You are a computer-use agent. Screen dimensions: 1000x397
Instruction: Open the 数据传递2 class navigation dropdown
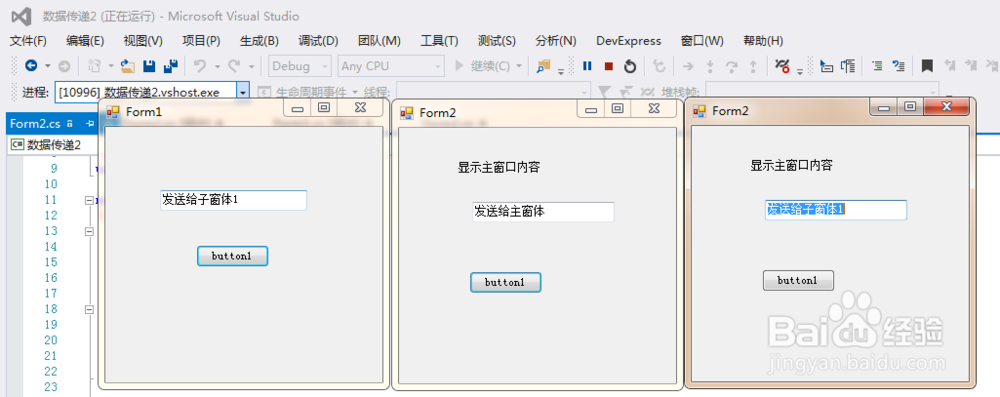coord(51,145)
